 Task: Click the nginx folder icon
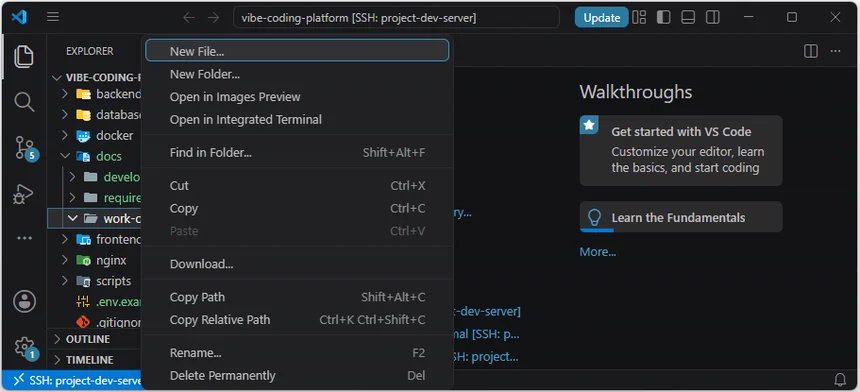pyautogui.click(x=83, y=260)
